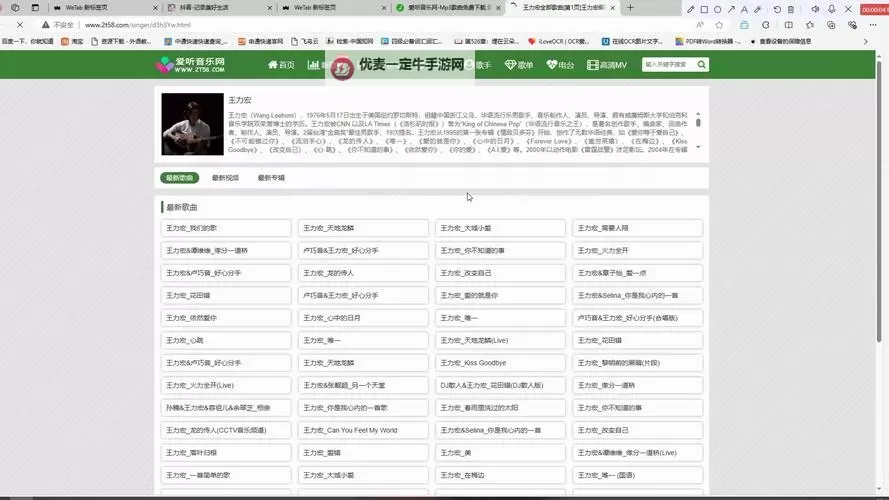Add page to favorites star icon
The height and width of the screenshot is (500, 889).
coord(719,25)
